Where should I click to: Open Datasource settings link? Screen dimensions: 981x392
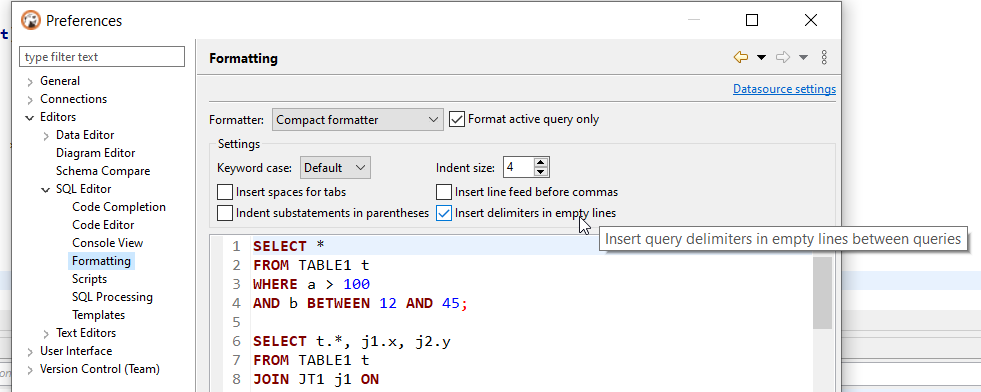click(784, 89)
